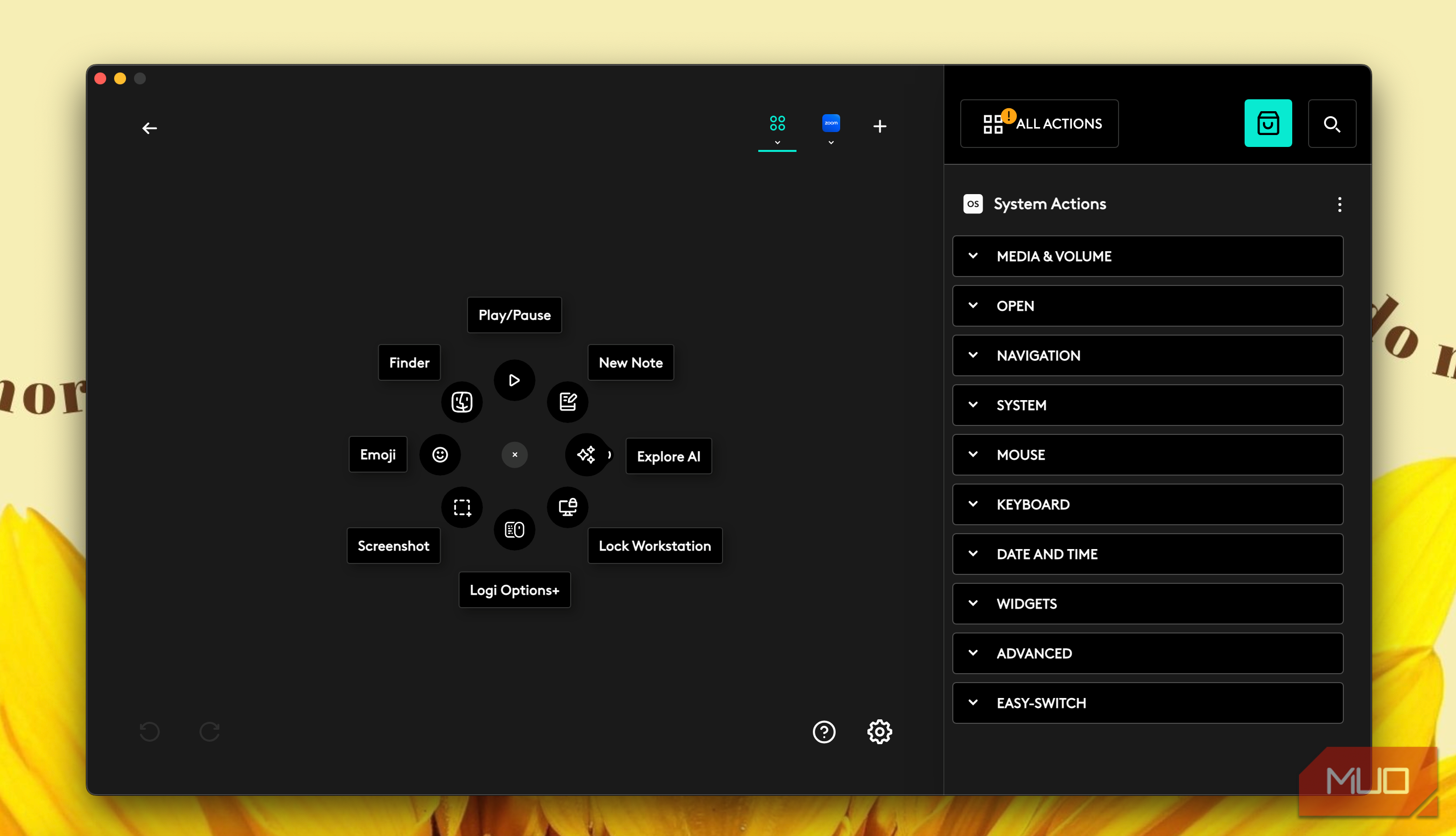Select the New Note ring icon
Viewport: 1456px width, 836px height.
tap(568, 402)
